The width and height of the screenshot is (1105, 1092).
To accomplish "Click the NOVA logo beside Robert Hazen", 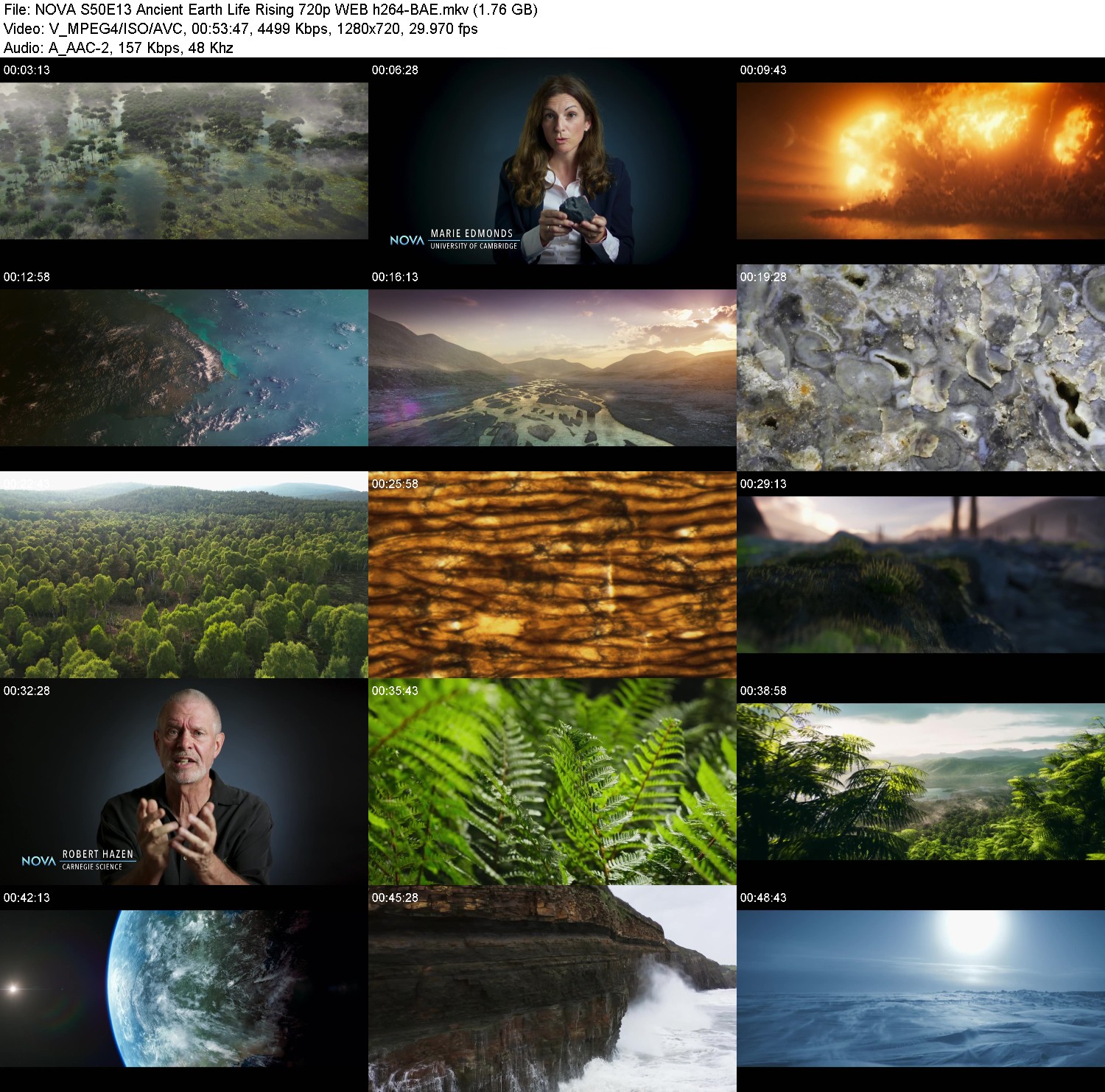I will click(x=38, y=861).
